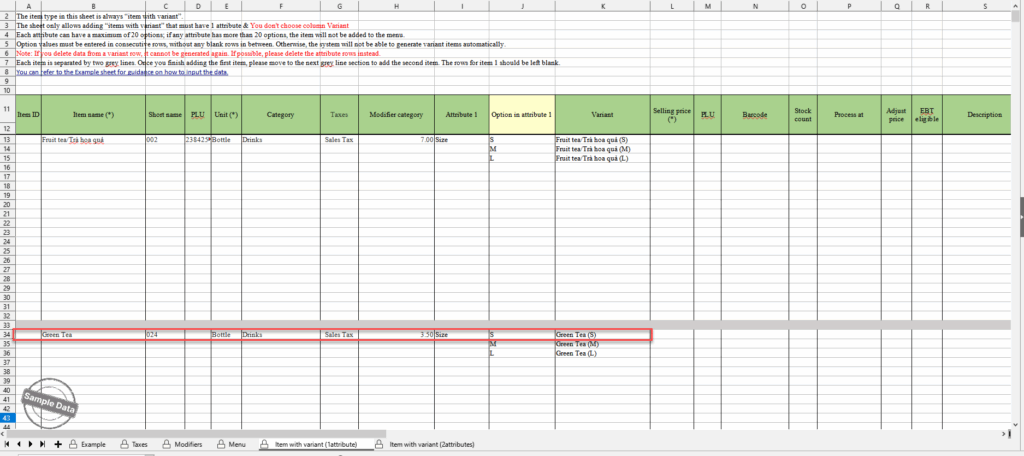Select the Green Tea item name cell
Screen dimensions: 1024x456
pyautogui.click(x=93, y=334)
